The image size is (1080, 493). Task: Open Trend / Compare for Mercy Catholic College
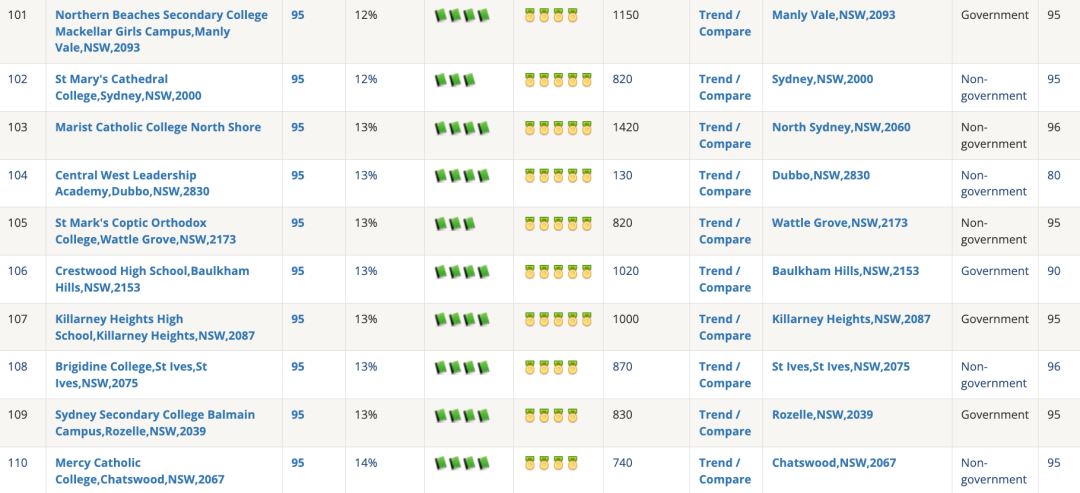725,471
